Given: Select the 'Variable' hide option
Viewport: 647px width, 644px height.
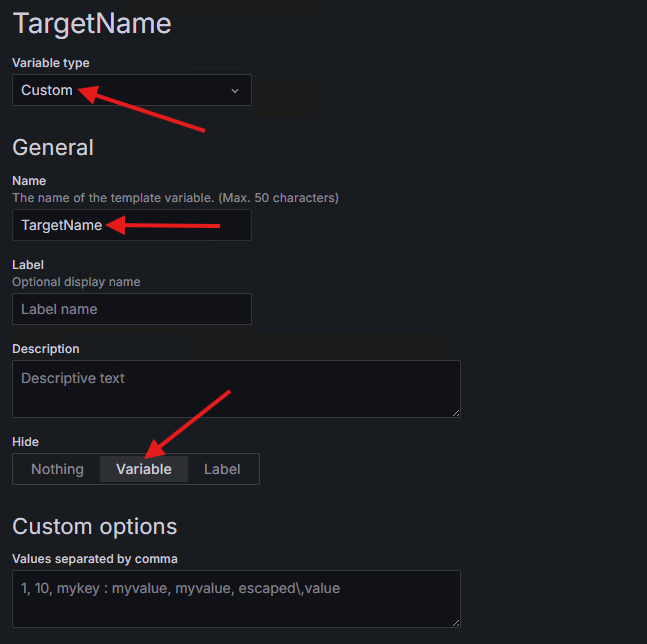Looking at the screenshot, I should 144,469.
